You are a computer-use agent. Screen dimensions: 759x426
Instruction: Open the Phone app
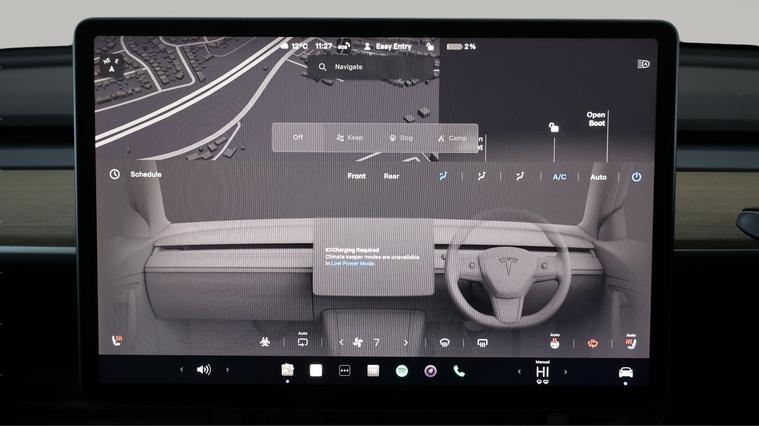(x=459, y=371)
